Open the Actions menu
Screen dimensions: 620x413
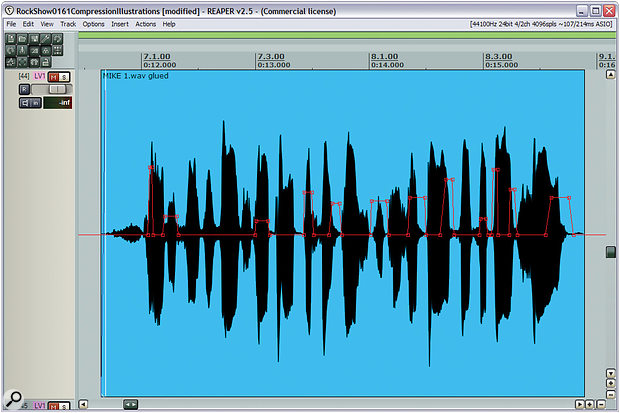146,24
